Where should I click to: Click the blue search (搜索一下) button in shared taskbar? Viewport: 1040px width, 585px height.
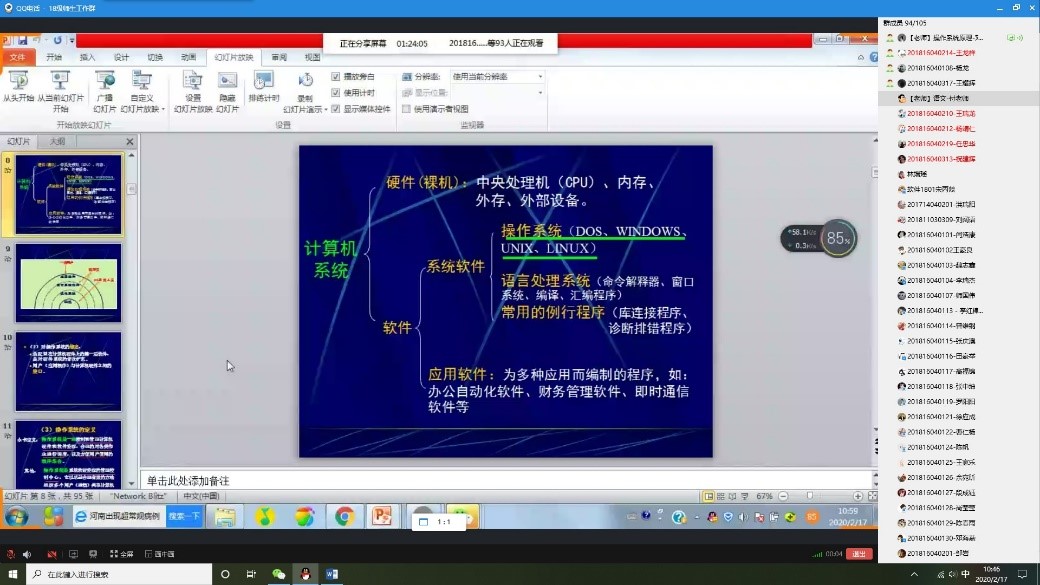(x=184, y=516)
